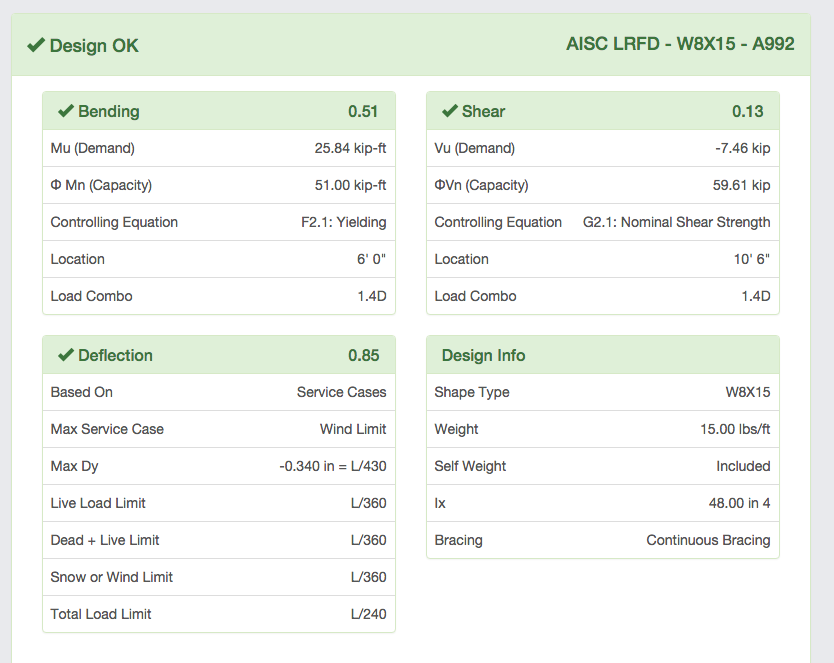Select the ΦVn capacity value 59.61 kip
The image size is (834, 663).
click(x=737, y=185)
